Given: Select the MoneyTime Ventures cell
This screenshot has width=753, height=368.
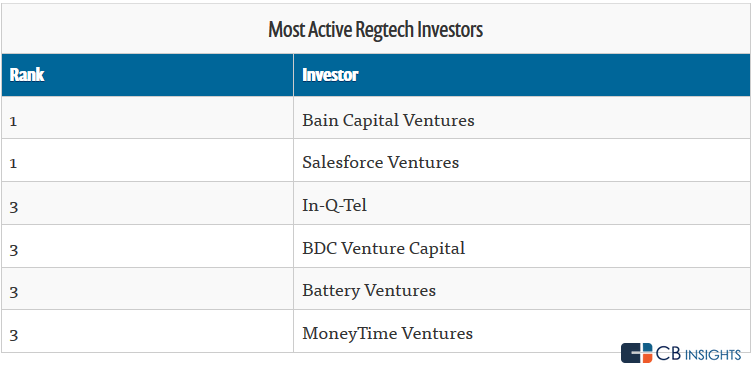Looking at the screenshot, I should click(x=522, y=331).
